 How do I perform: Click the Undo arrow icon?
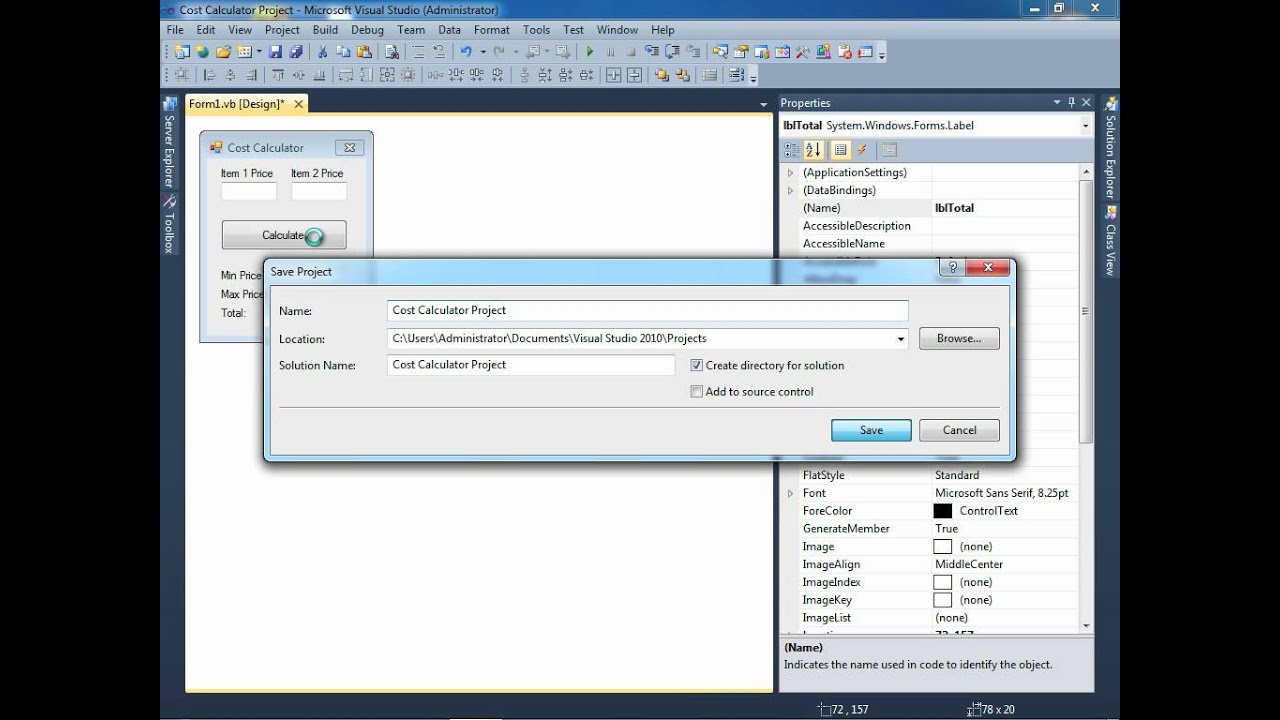[x=466, y=52]
